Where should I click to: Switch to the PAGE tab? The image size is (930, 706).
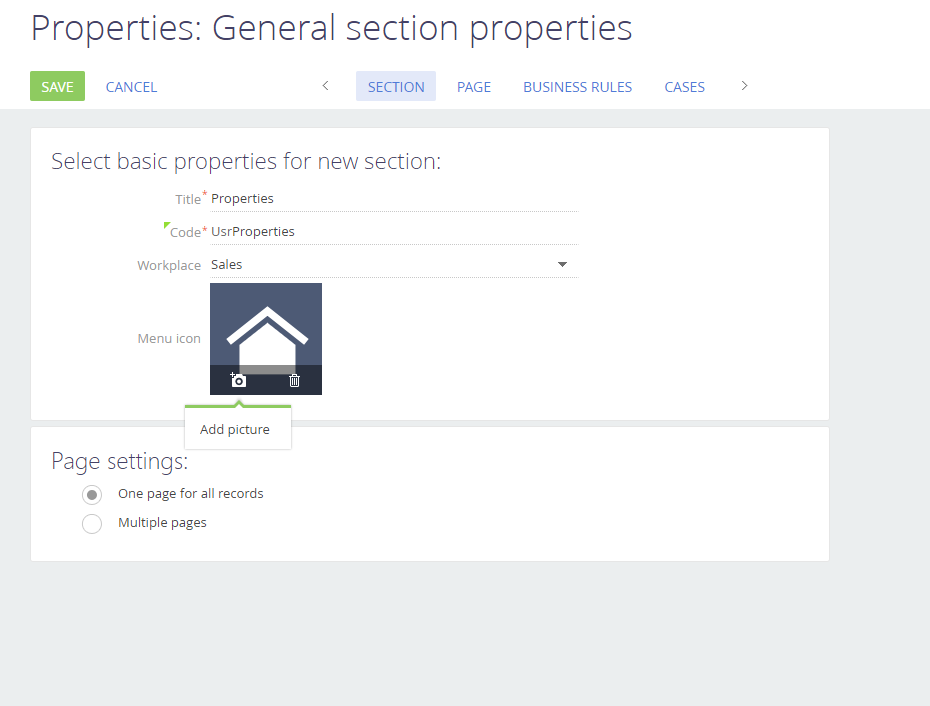pos(473,87)
